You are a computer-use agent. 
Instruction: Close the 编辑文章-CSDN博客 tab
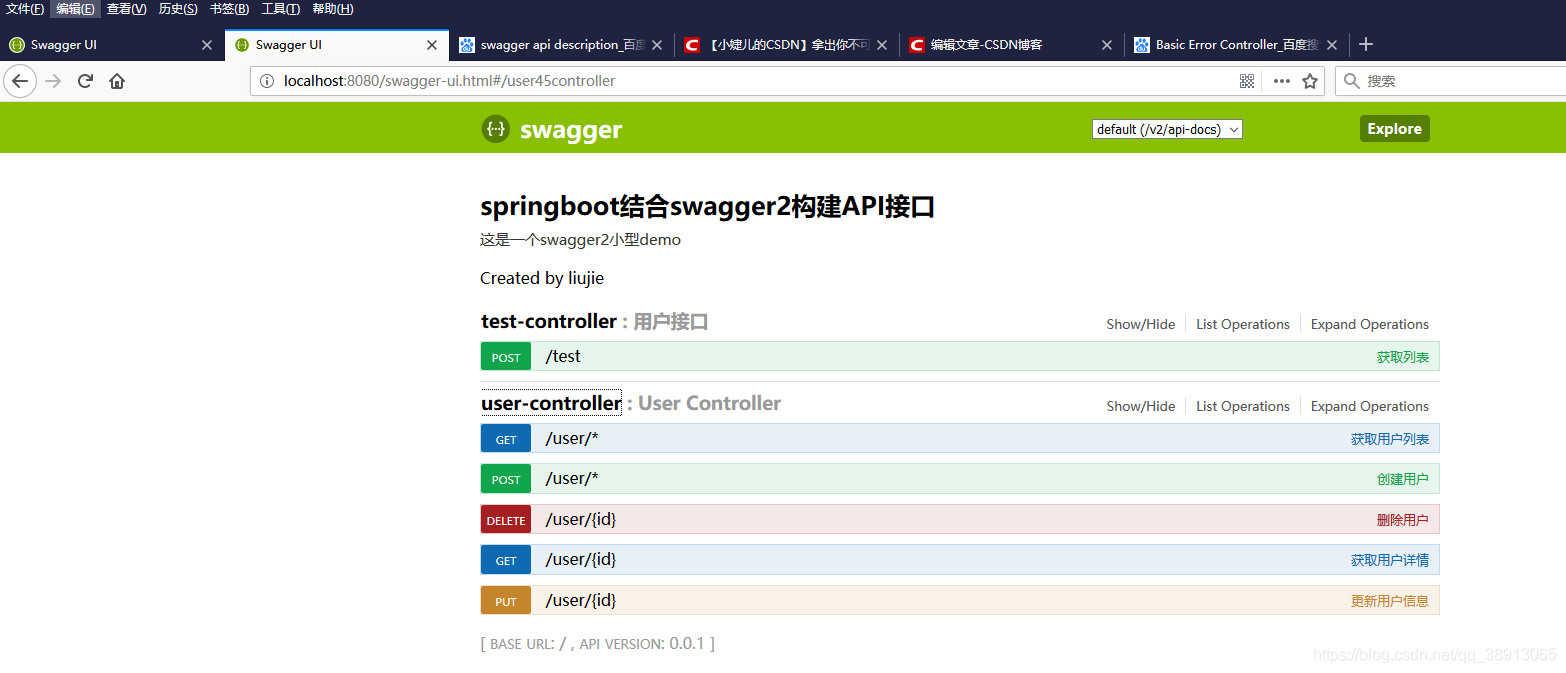pos(1107,45)
